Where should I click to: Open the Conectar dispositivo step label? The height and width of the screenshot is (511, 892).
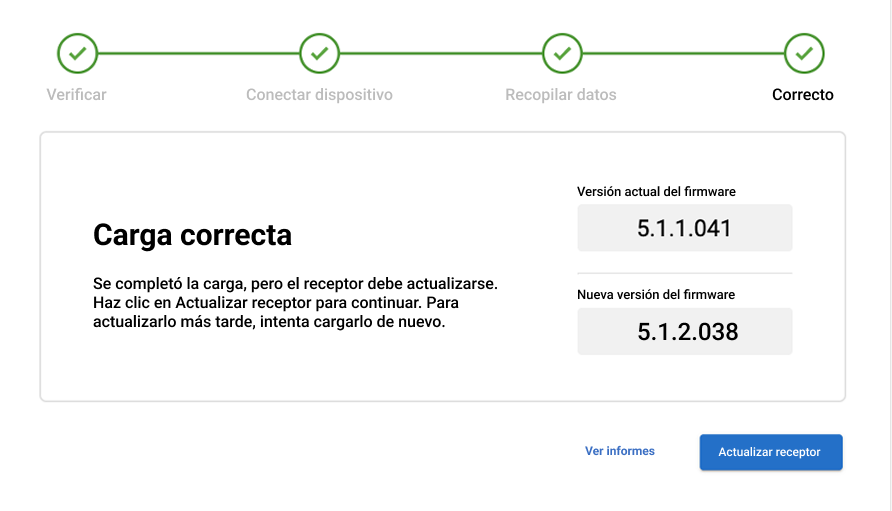pyautogui.click(x=319, y=95)
